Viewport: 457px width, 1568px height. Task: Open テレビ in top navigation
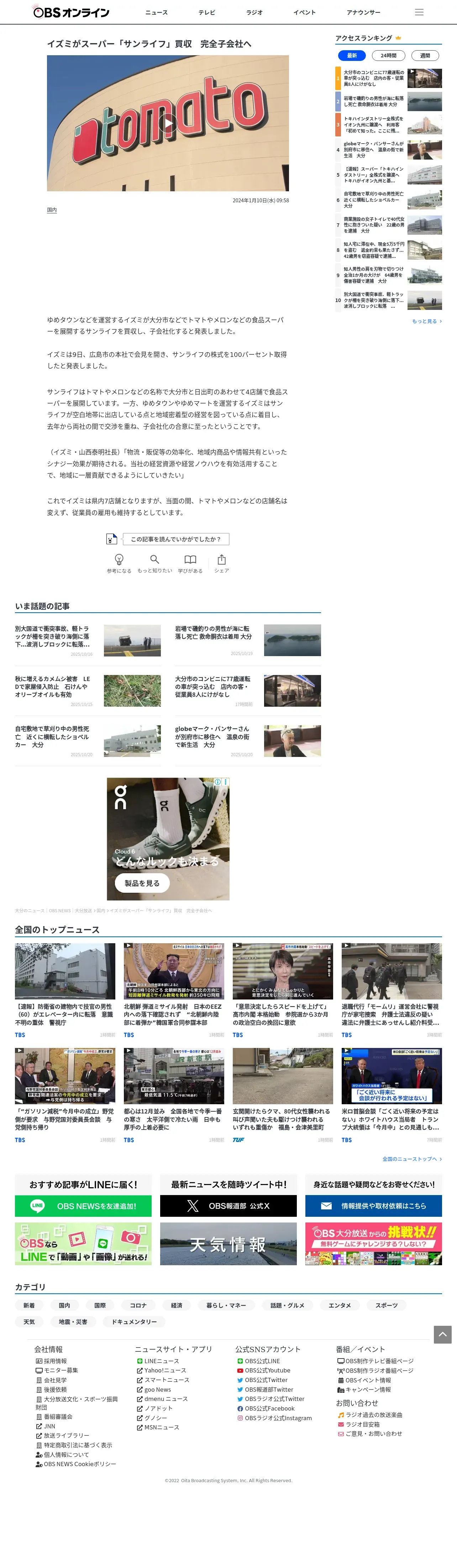point(206,12)
